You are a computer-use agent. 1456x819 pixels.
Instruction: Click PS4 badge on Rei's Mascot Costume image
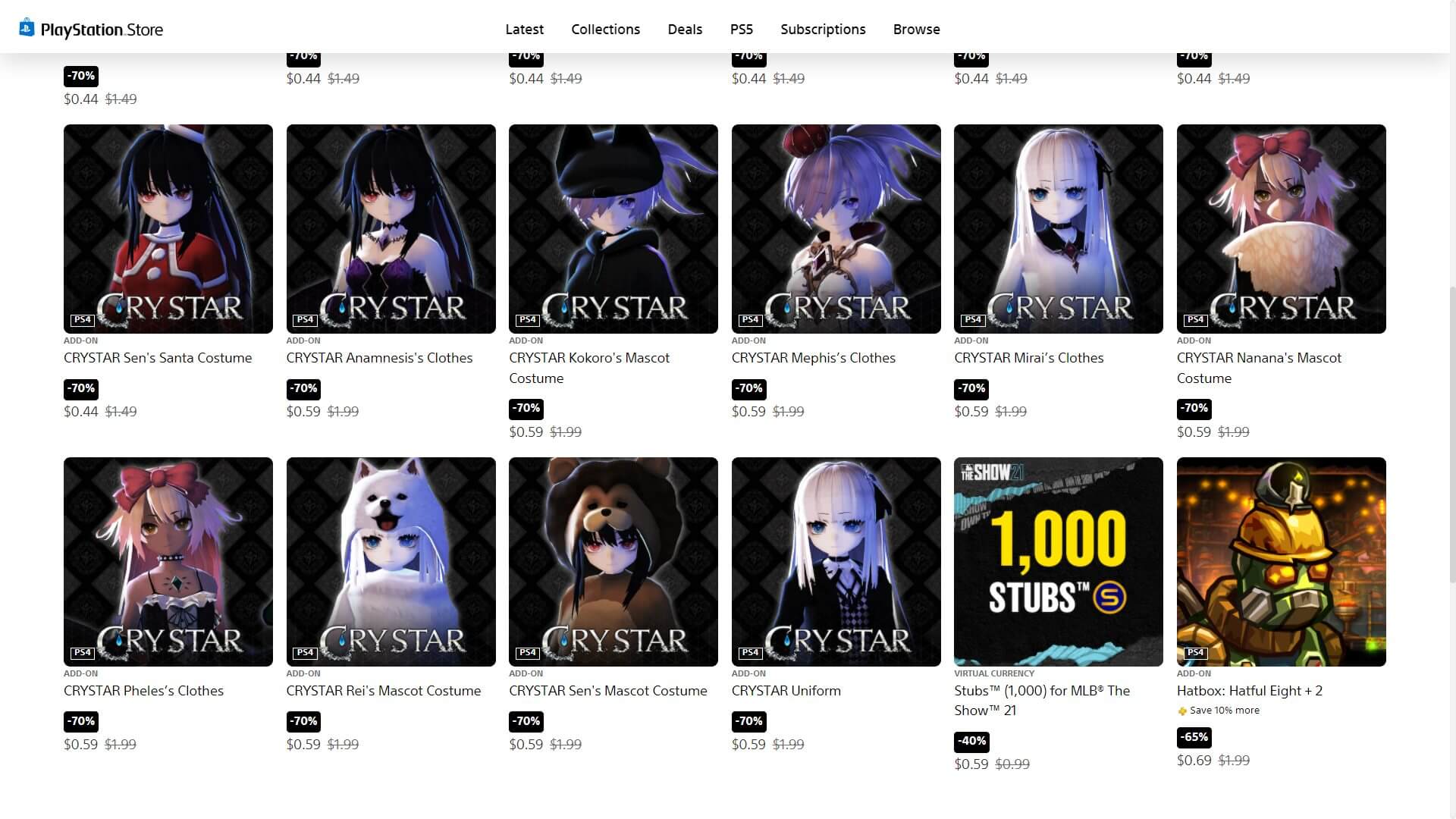[305, 652]
